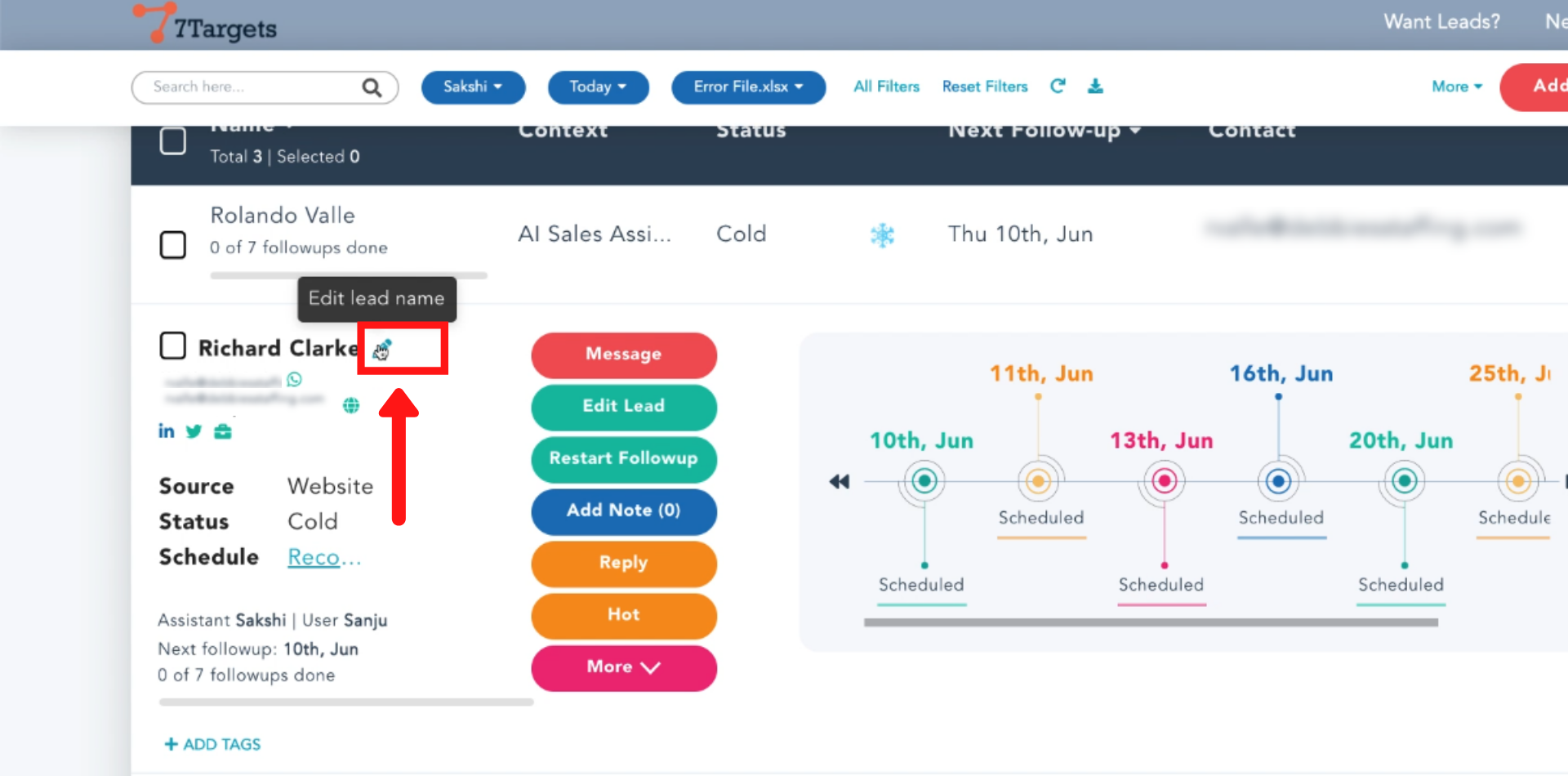The width and height of the screenshot is (1568, 776).
Task: Open the Error File.xlsx dropdown
Action: coord(748,87)
